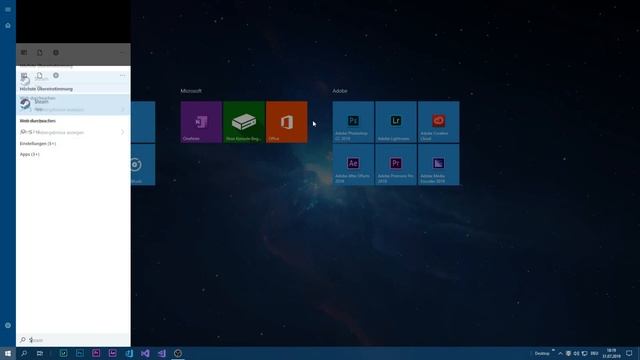Screen dimensions: 640x360
Task: Open the round dark icon on the taskbar
Action: point(178,353)
